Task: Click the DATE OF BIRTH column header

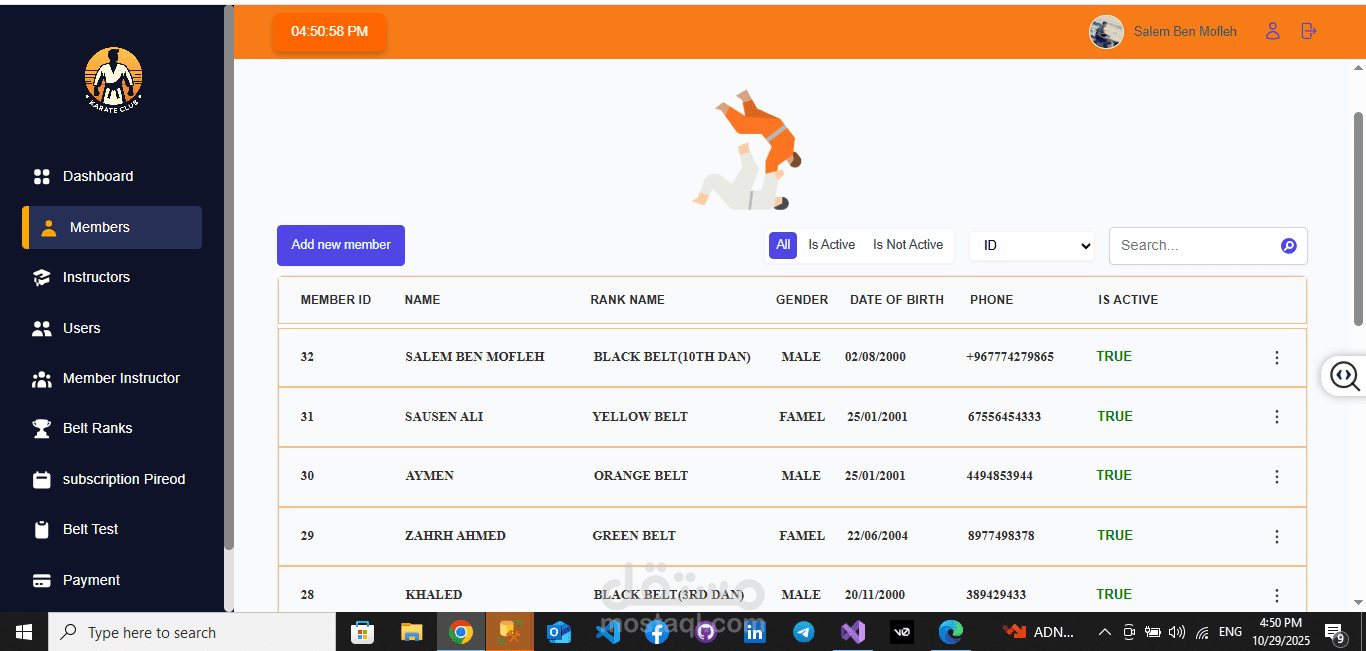Action: pyautogui.click(x=897, y=300)
